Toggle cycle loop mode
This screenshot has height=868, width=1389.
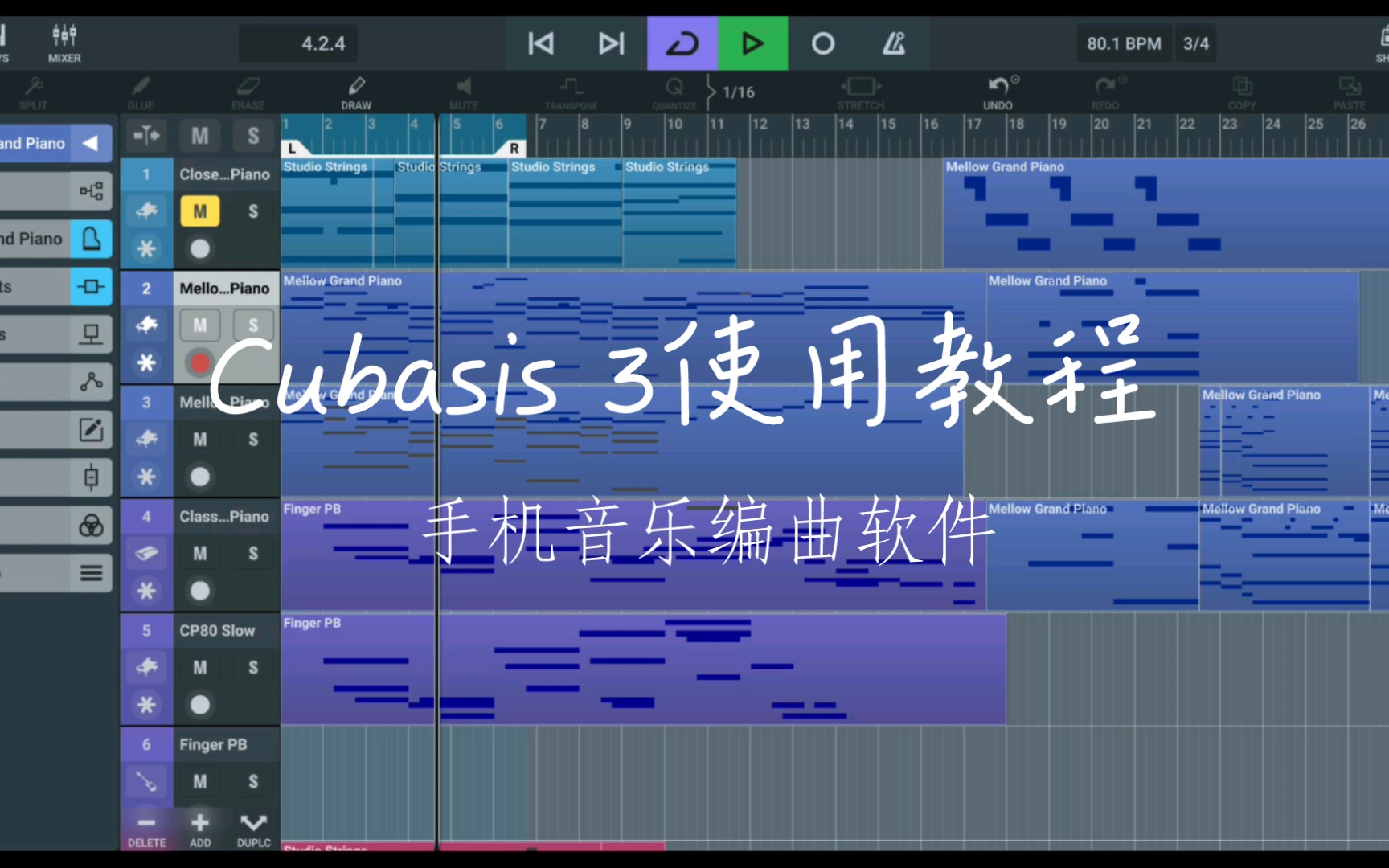click(x=682, y=43)
